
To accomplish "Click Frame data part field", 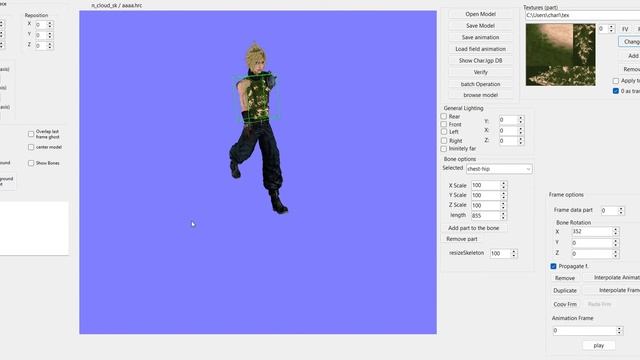I will click(609, 211).
